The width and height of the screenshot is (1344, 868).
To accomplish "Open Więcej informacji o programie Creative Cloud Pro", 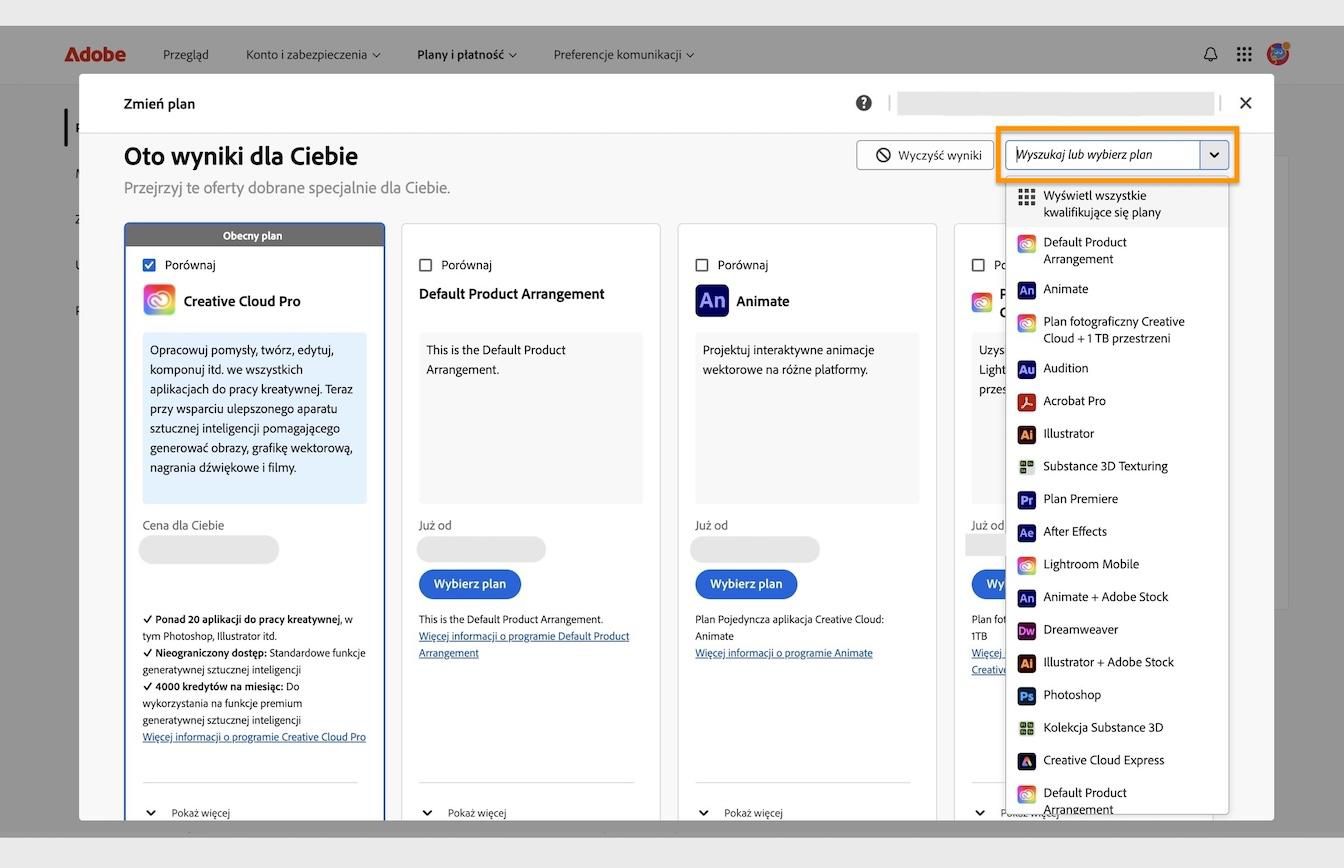I will tap(254, 737).
